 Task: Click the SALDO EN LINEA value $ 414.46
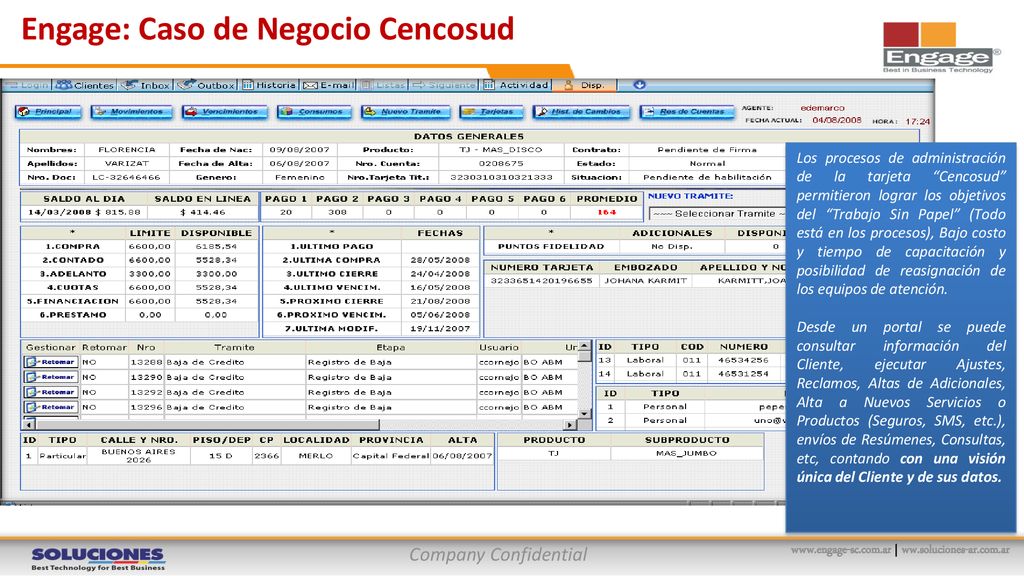pyautogui.click(x=203, y=212)
